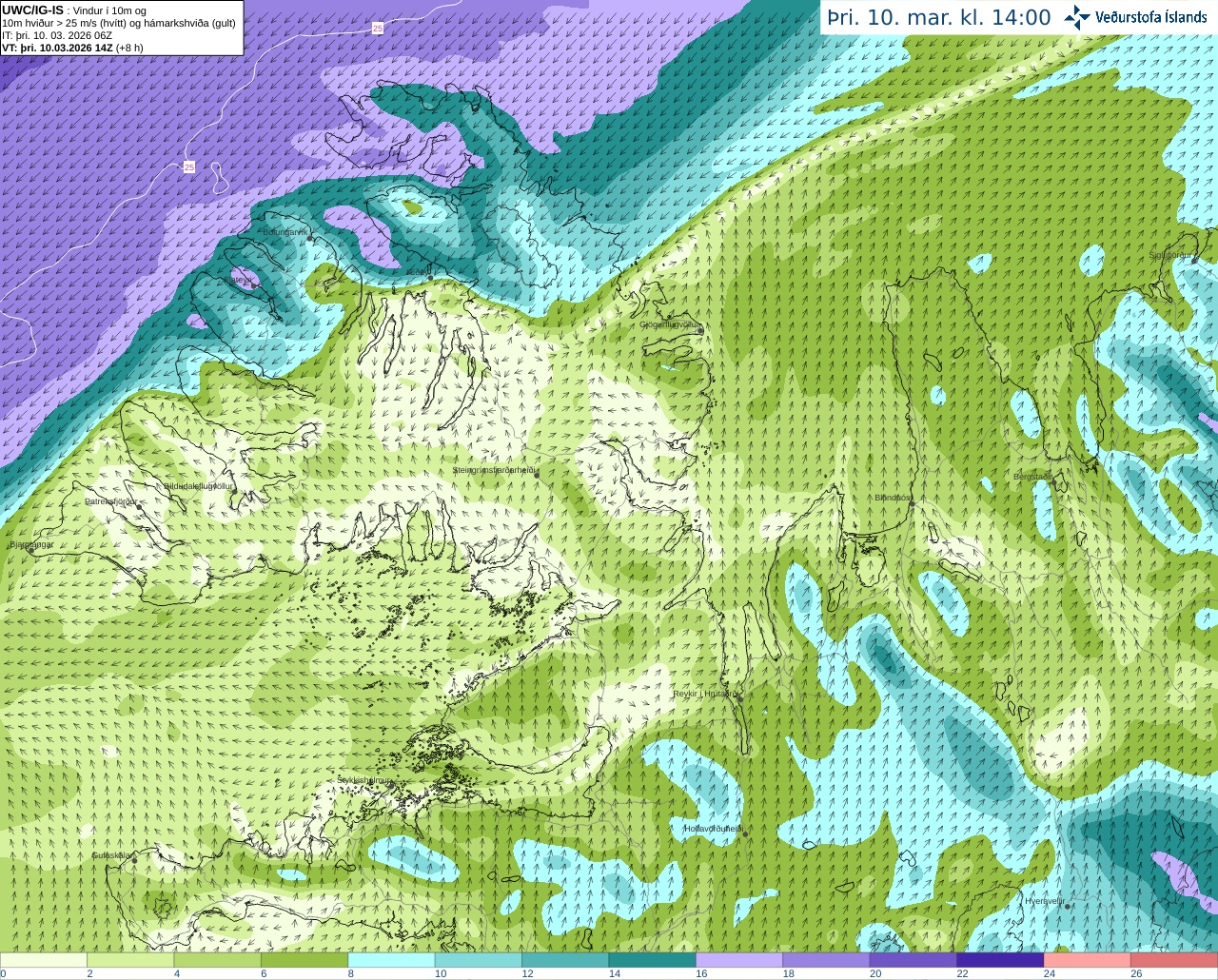Click the Steingrímsfjarðarheiði station label

493,470
